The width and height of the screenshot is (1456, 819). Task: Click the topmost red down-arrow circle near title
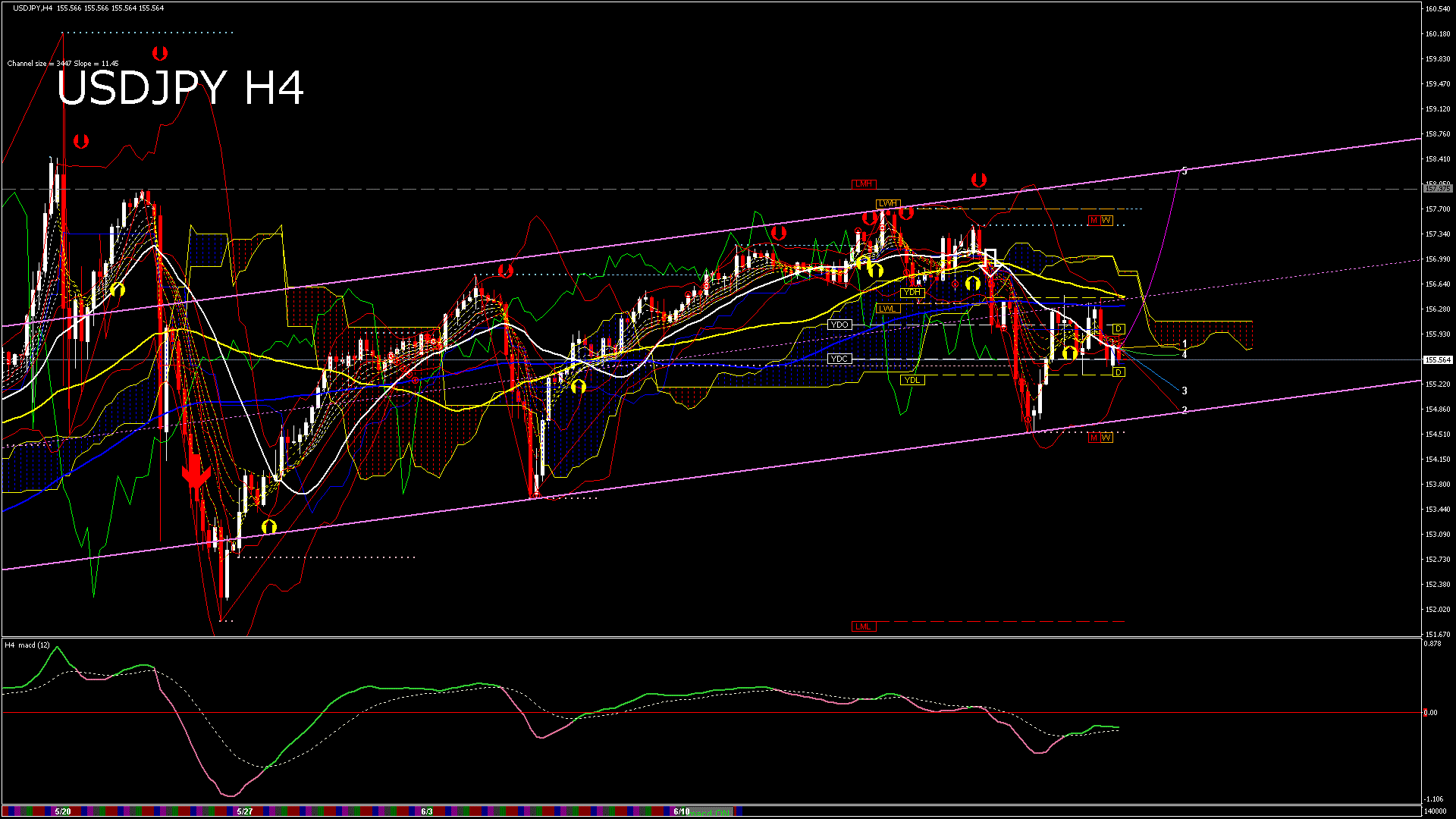[x=159, y=53]
